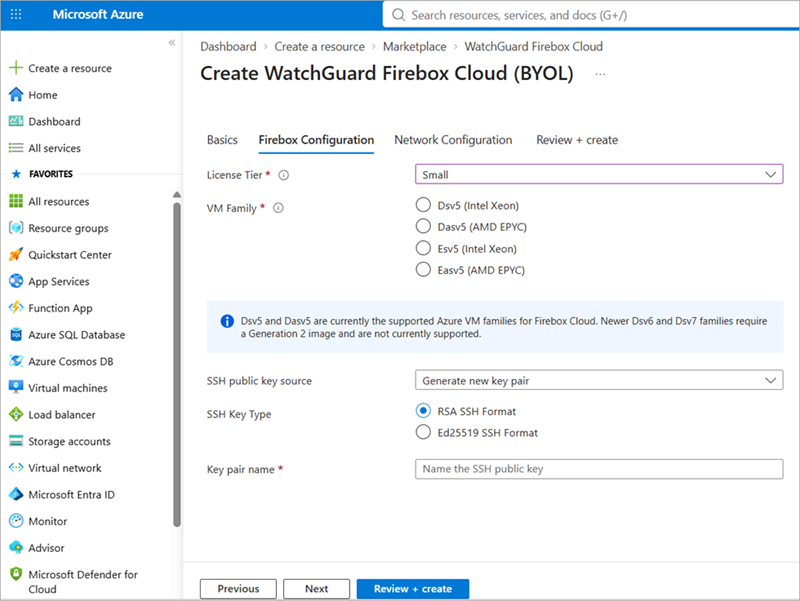Click the search magnifier icon
The width and height of the screenshot is (800, 601).
click(x=398, y=15)
